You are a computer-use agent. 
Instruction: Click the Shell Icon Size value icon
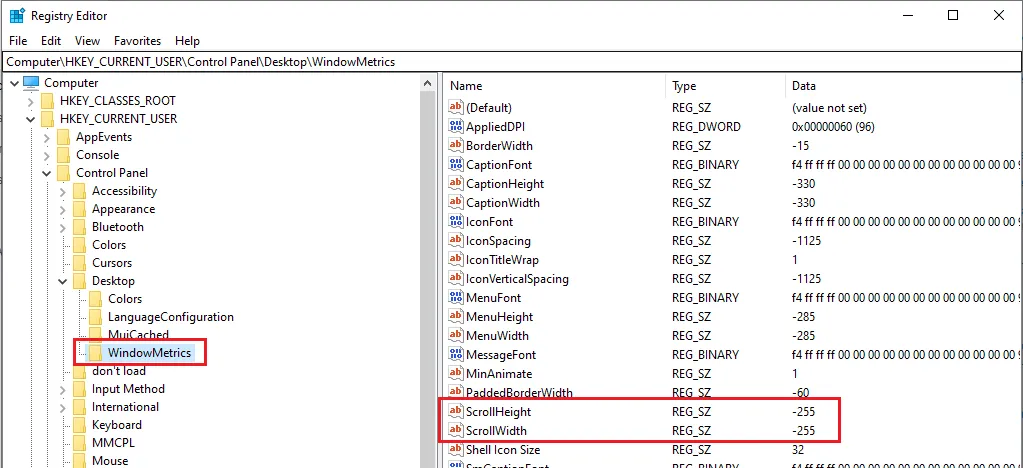[x=455, y=450]
